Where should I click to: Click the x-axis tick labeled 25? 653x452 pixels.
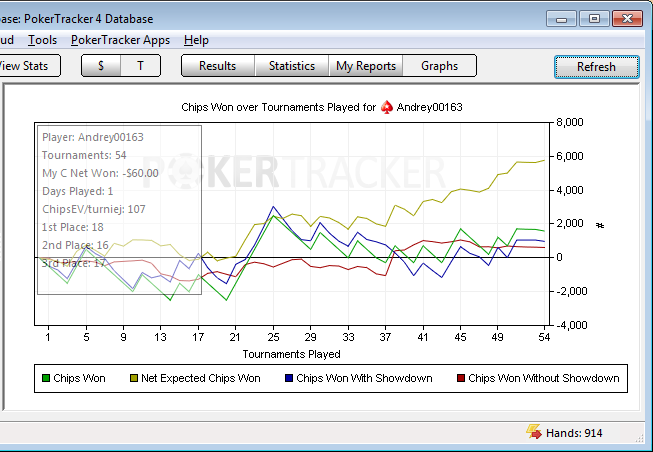(x=273, y=337)
